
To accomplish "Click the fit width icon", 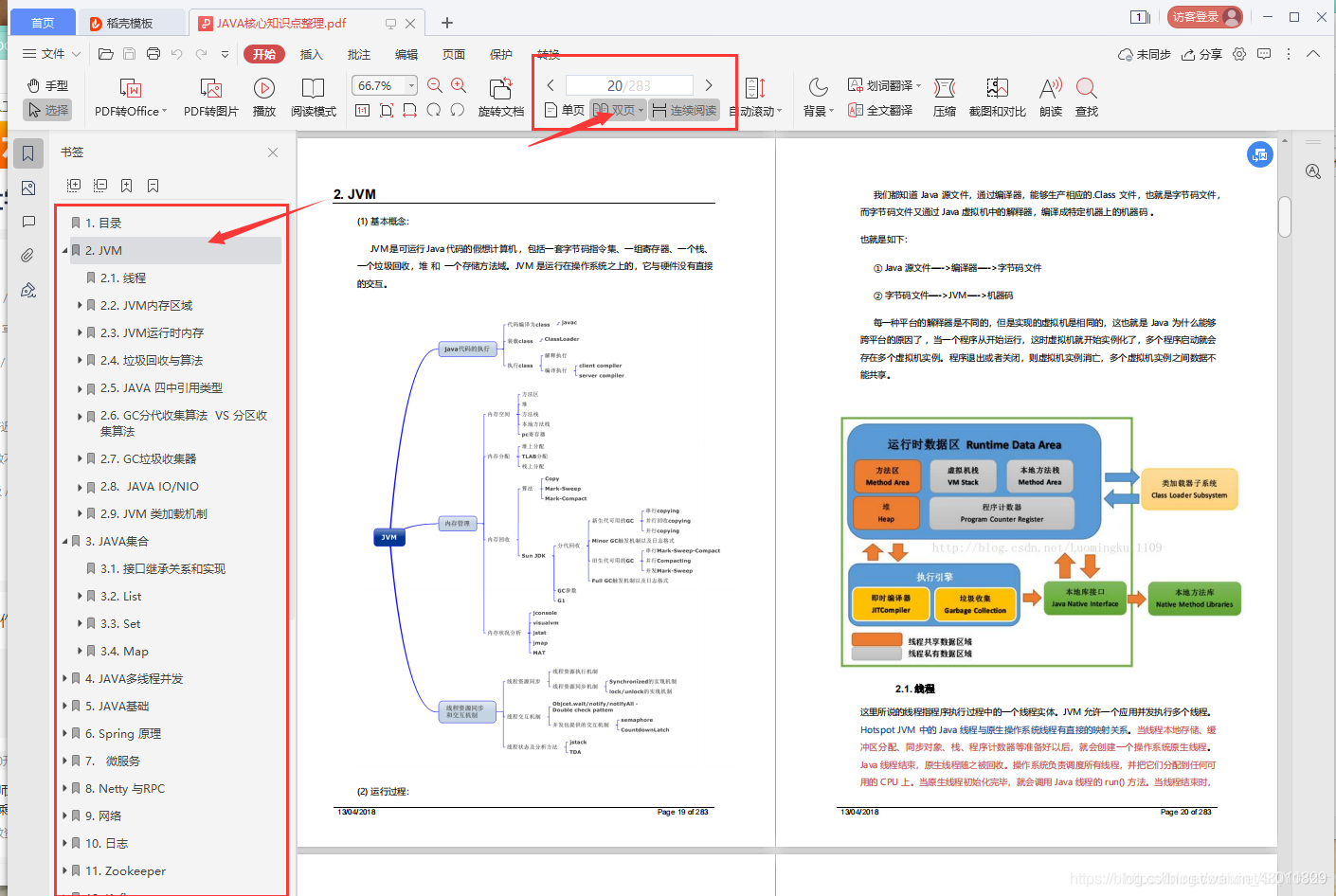I will pos(410,111).
